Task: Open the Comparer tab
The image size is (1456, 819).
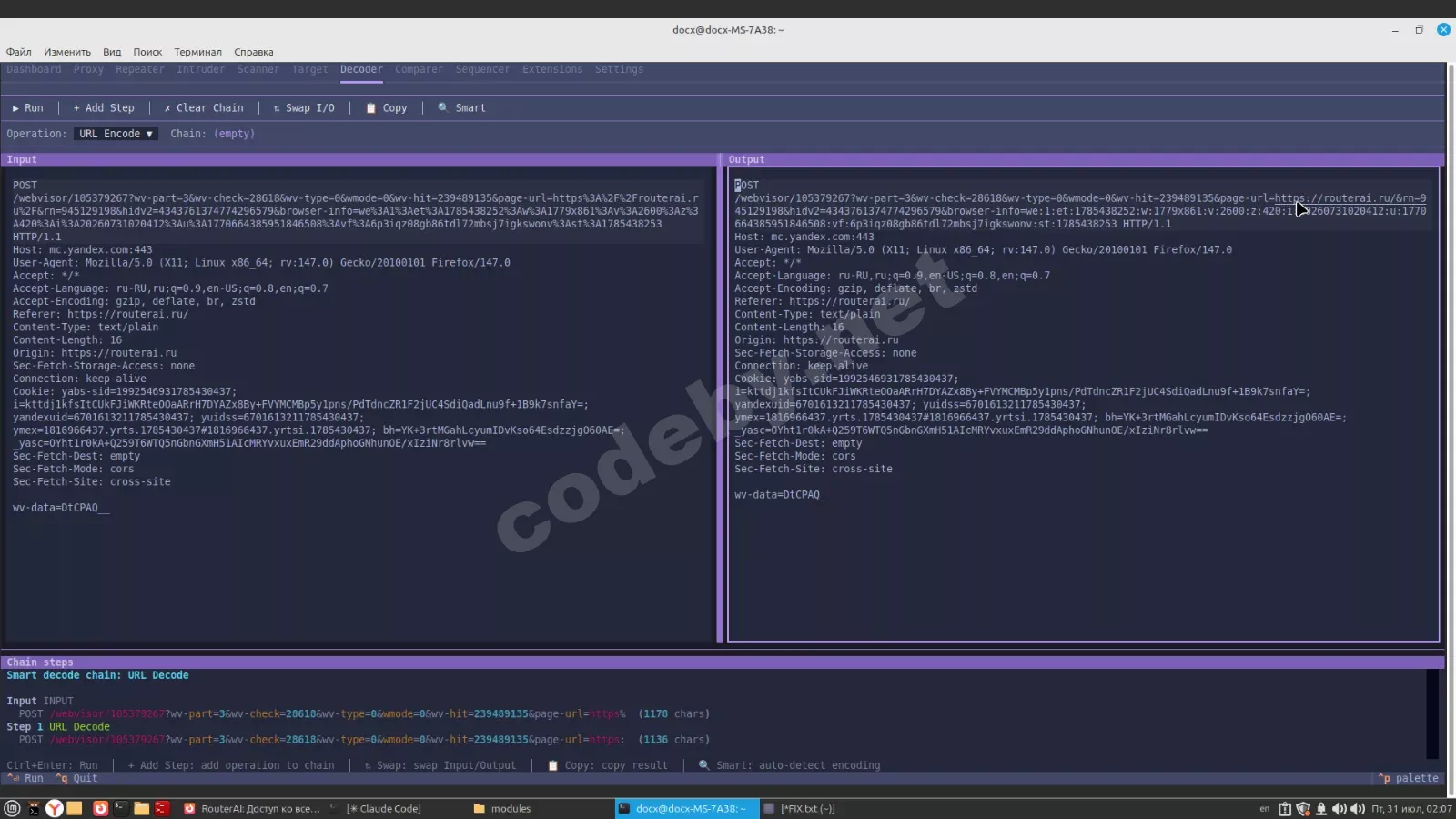Action: pos(419,69)
